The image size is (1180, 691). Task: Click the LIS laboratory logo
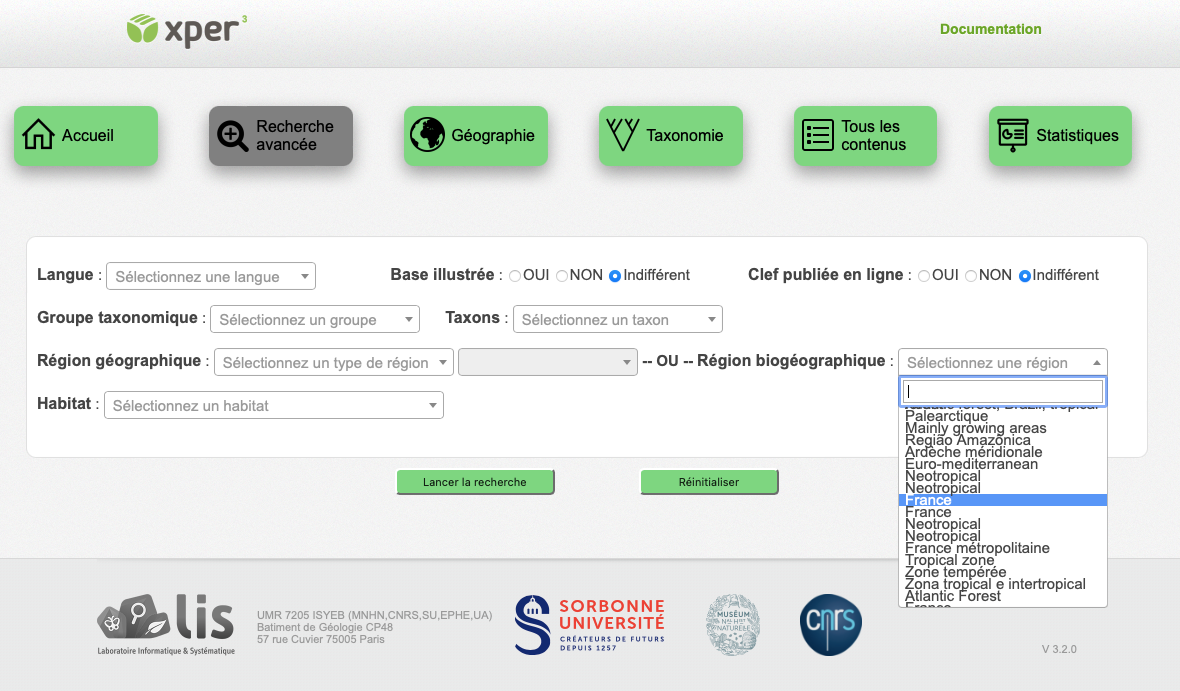point(166,624)
